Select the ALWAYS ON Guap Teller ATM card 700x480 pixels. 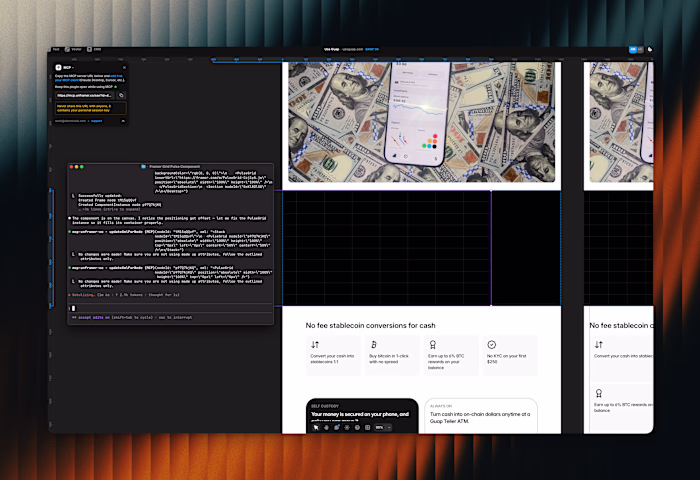(481, 416)
